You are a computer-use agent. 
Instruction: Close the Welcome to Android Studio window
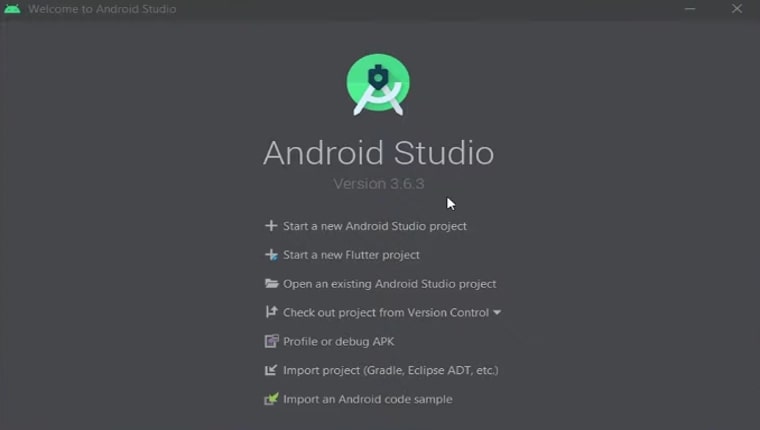(737, 9)
